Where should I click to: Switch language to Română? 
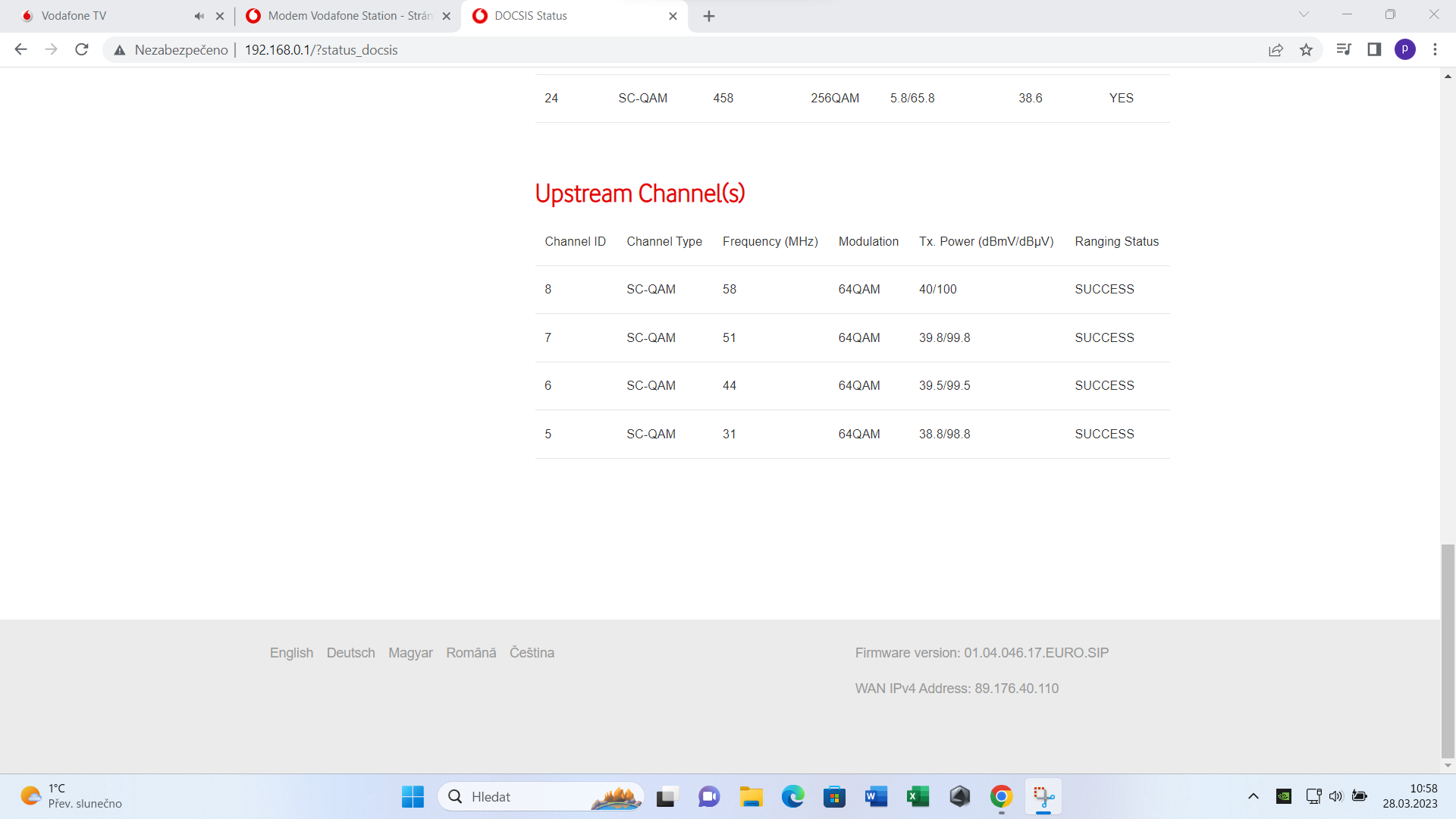tap(471, 653)
